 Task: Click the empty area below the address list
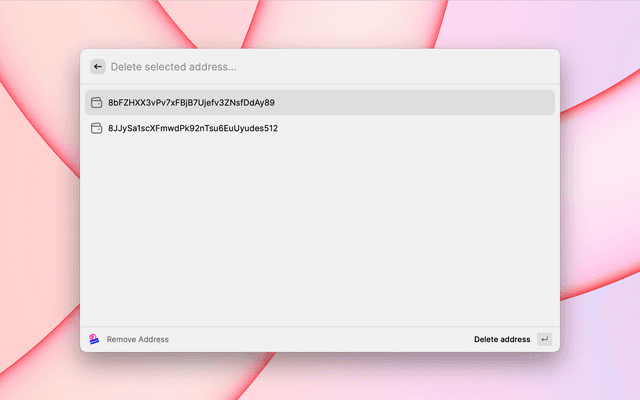click(x=320, y=230)
